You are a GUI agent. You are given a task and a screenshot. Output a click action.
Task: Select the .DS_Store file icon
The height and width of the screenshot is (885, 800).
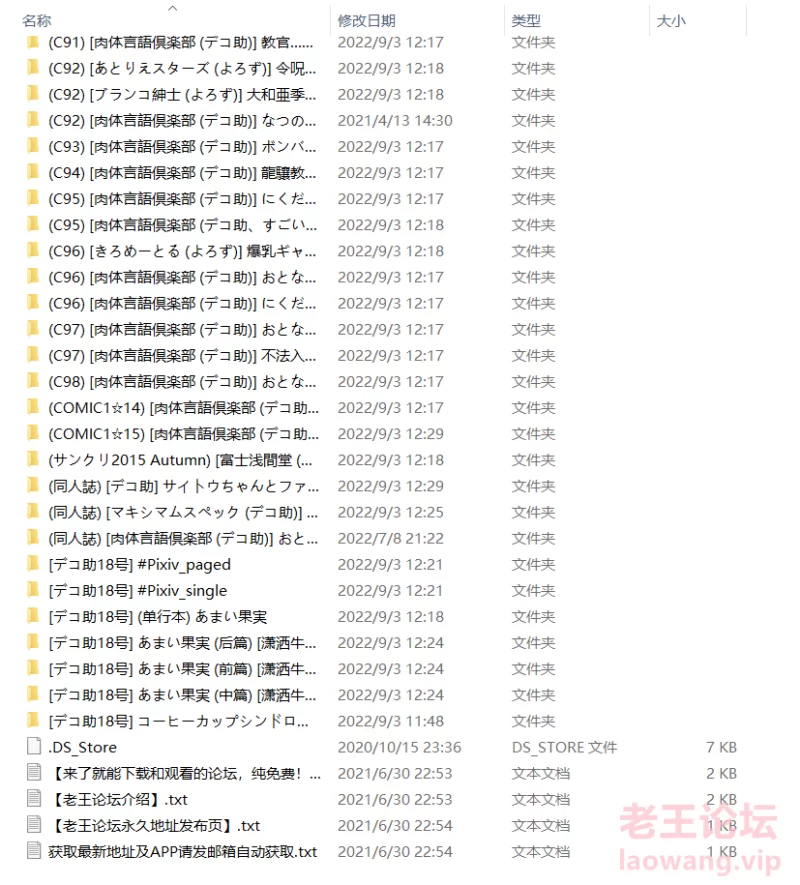click(x=34, y=746)
